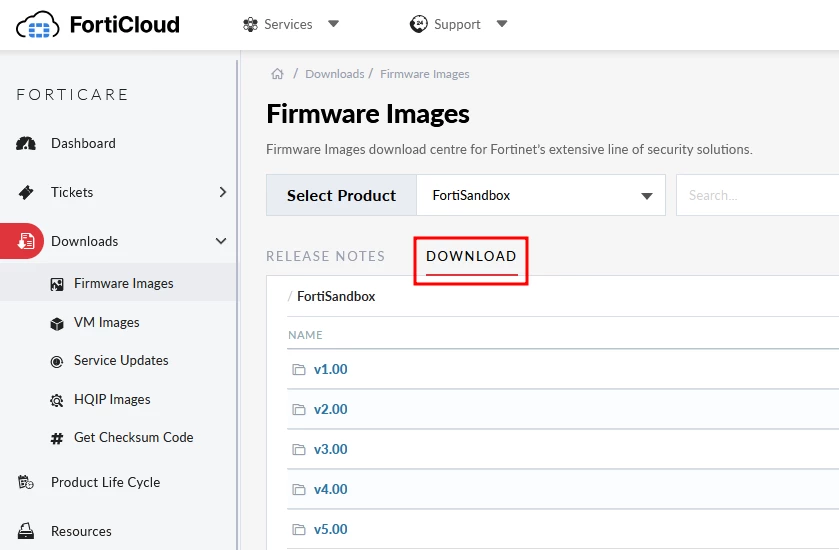839x550 pixels.
Task: Click the Get Checksum Code hash icon
Action: pyautogui.click(x=57, y=439)
